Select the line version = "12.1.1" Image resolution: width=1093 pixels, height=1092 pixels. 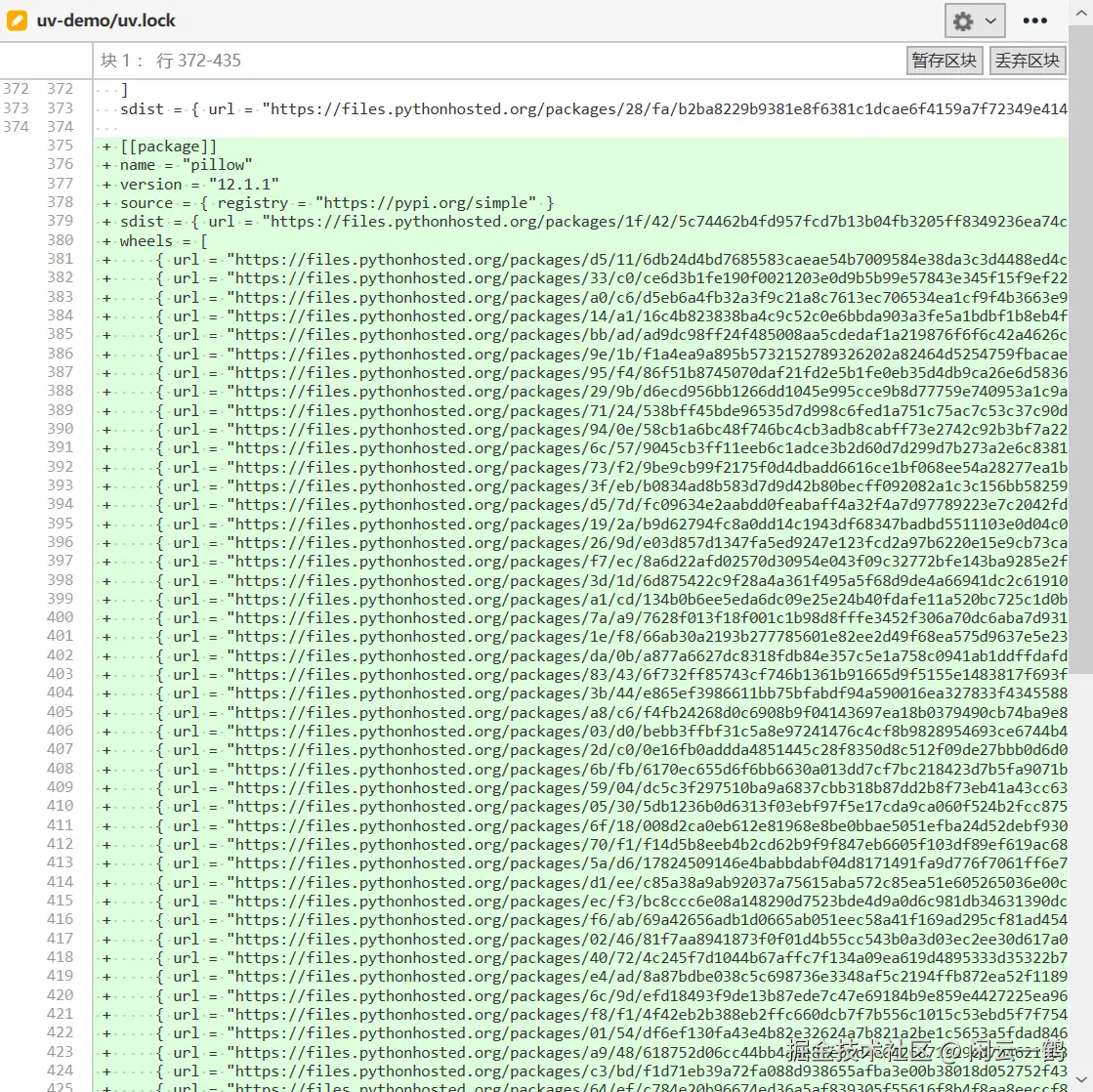580,184
